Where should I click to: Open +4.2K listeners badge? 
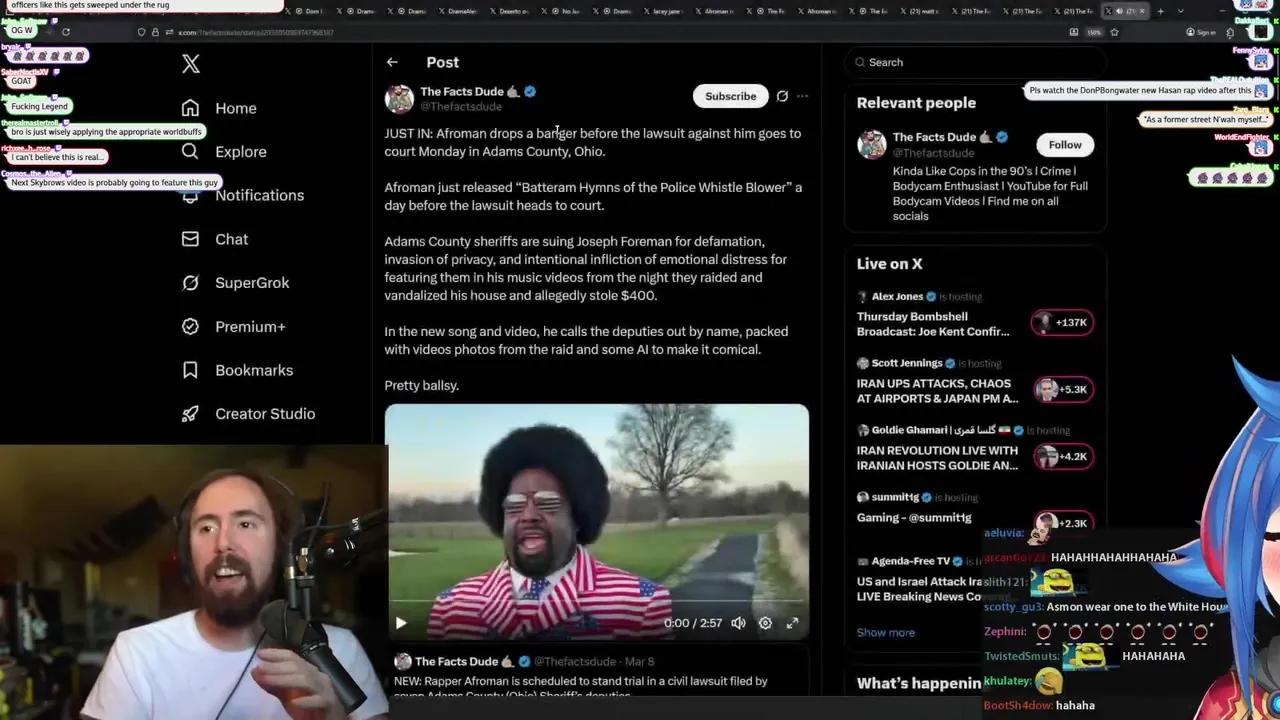1062,456
